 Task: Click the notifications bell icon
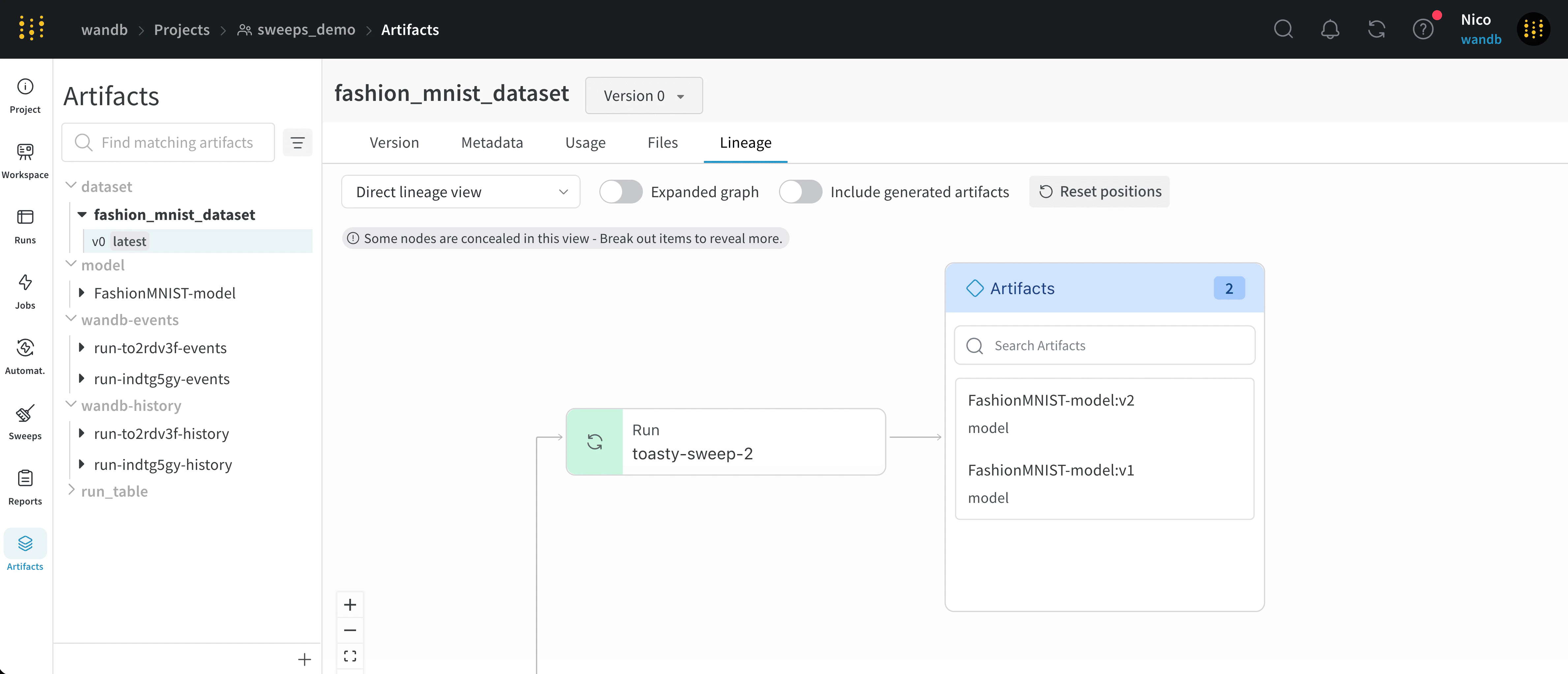point(1330,29)
